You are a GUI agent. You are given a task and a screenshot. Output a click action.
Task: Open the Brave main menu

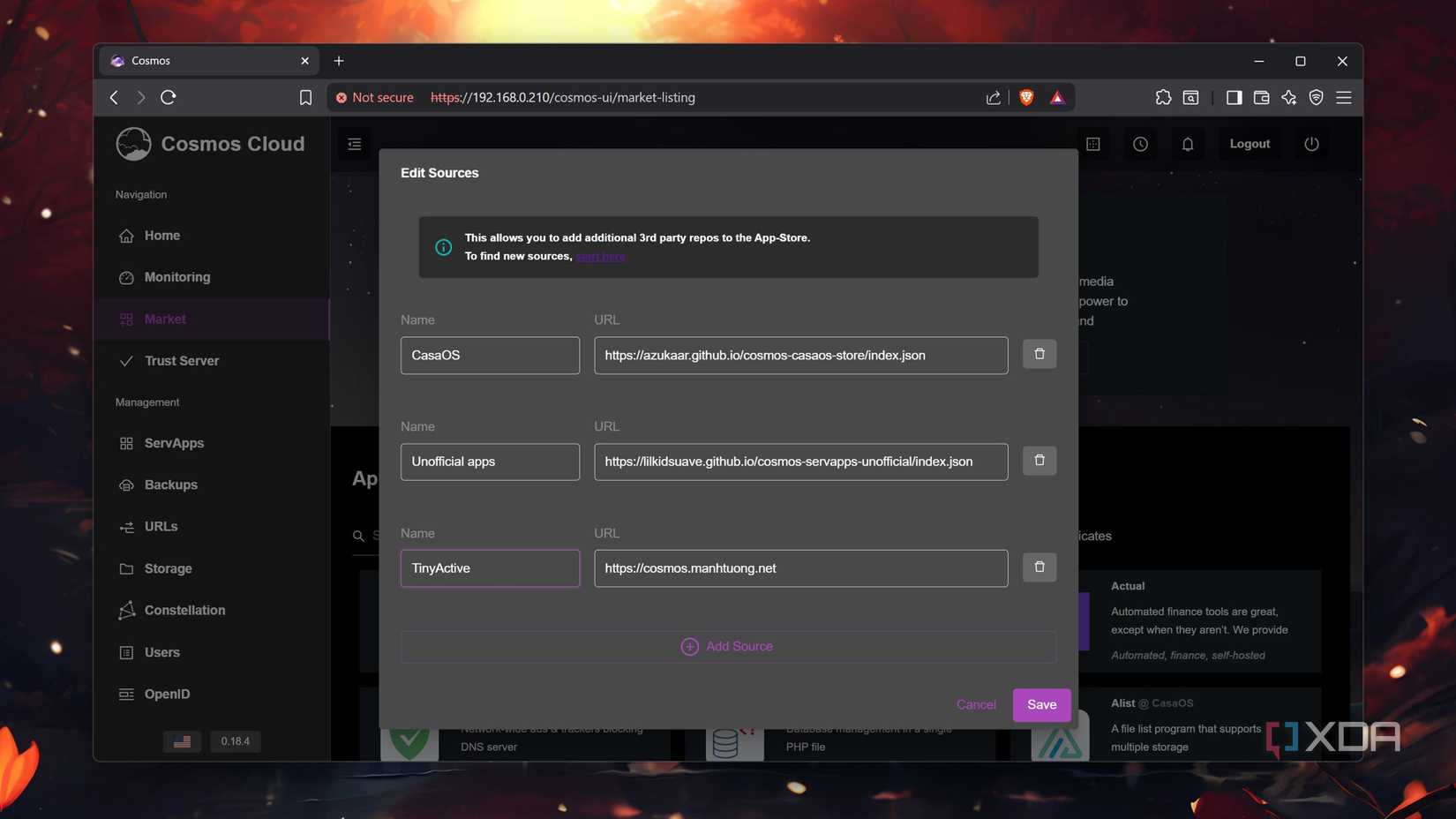(x=1343, y=97)
